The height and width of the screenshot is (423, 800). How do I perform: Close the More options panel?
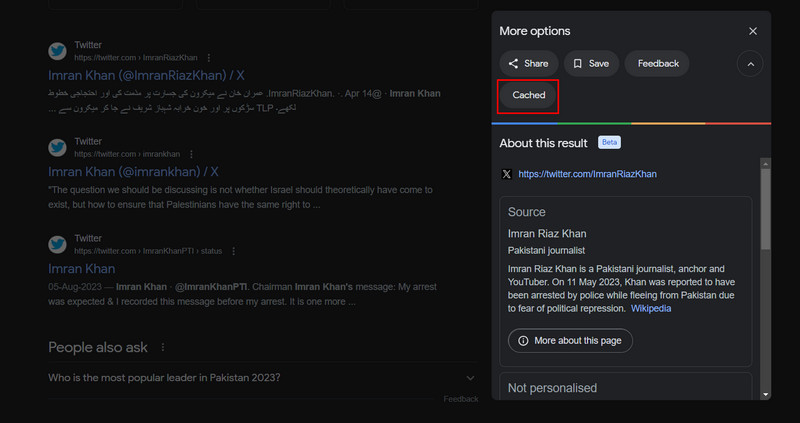tap(753, 31)
